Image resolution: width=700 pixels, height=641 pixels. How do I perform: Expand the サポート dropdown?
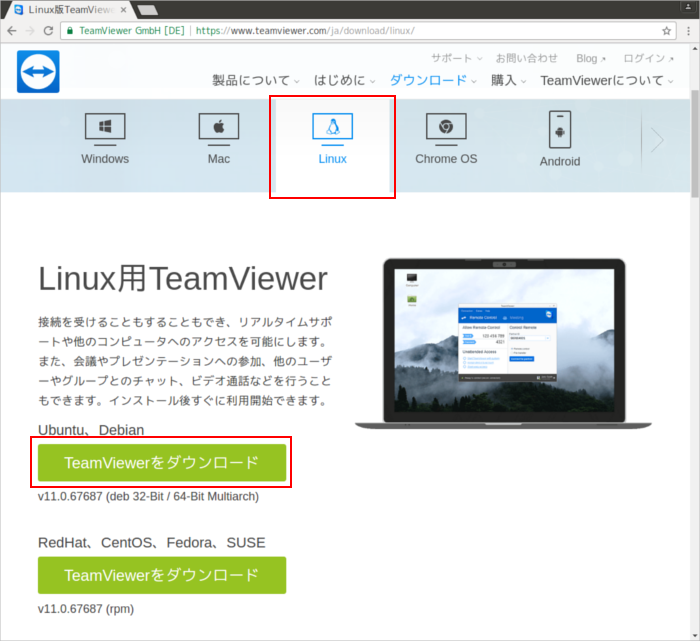457,58
